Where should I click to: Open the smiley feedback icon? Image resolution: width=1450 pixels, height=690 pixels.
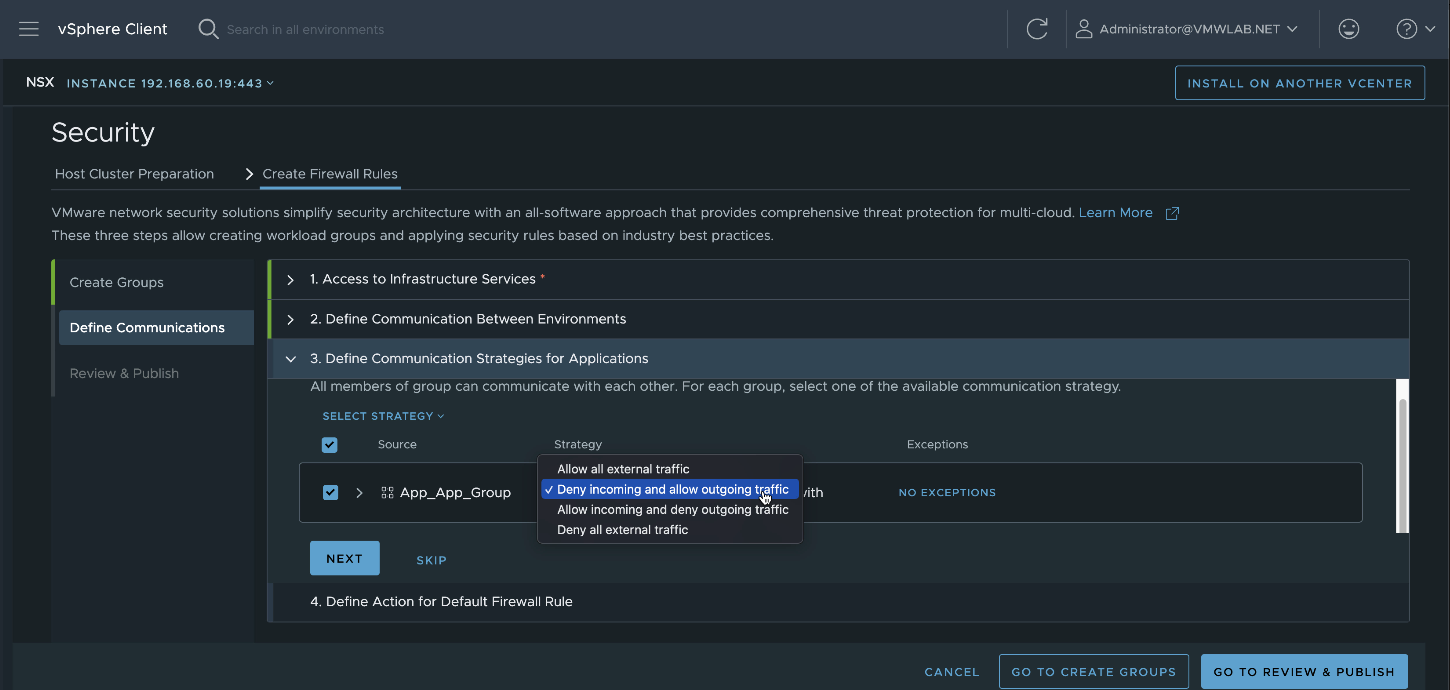pos(1349,29)
